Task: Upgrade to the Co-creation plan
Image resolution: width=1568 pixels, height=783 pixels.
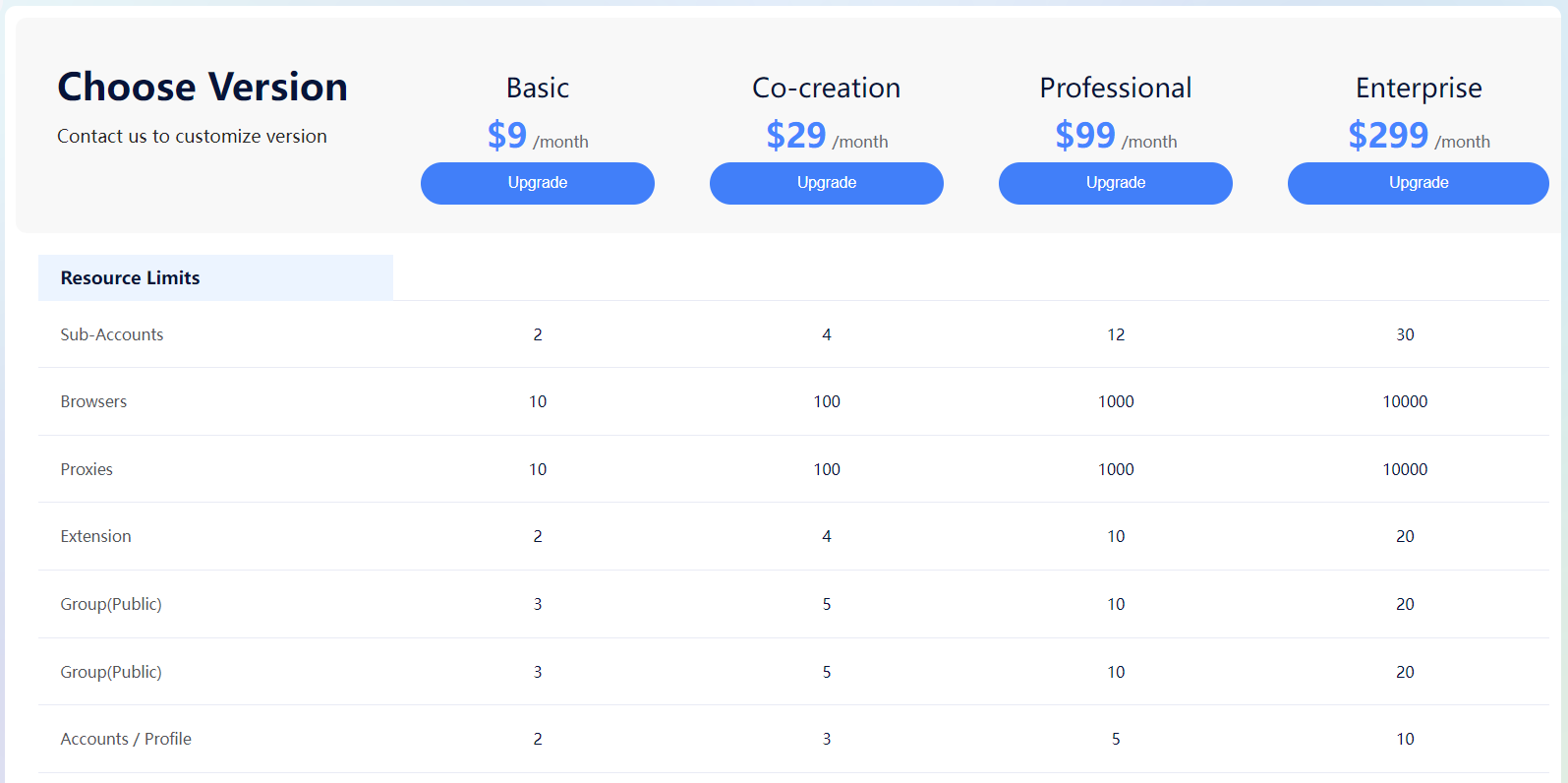Action: [x=827, y=183]
